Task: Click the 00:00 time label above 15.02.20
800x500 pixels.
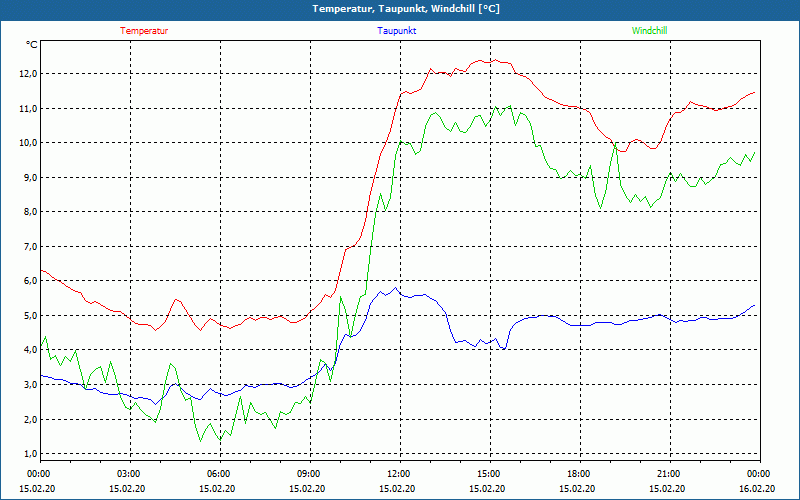Action: tap(38, 473)
